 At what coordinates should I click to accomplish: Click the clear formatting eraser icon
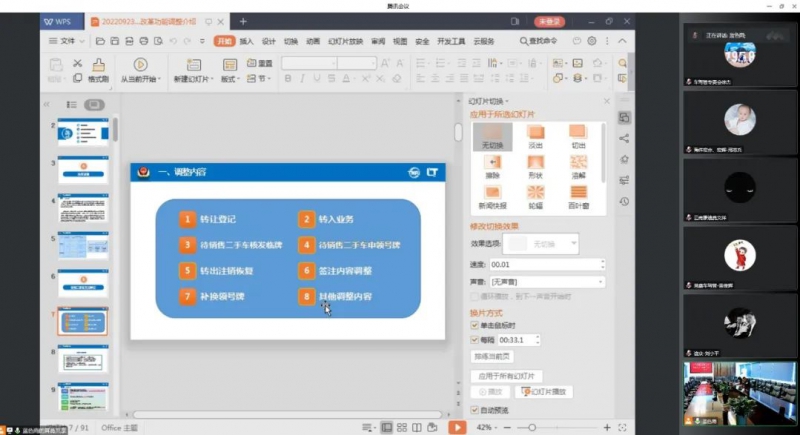coord(396,78)
